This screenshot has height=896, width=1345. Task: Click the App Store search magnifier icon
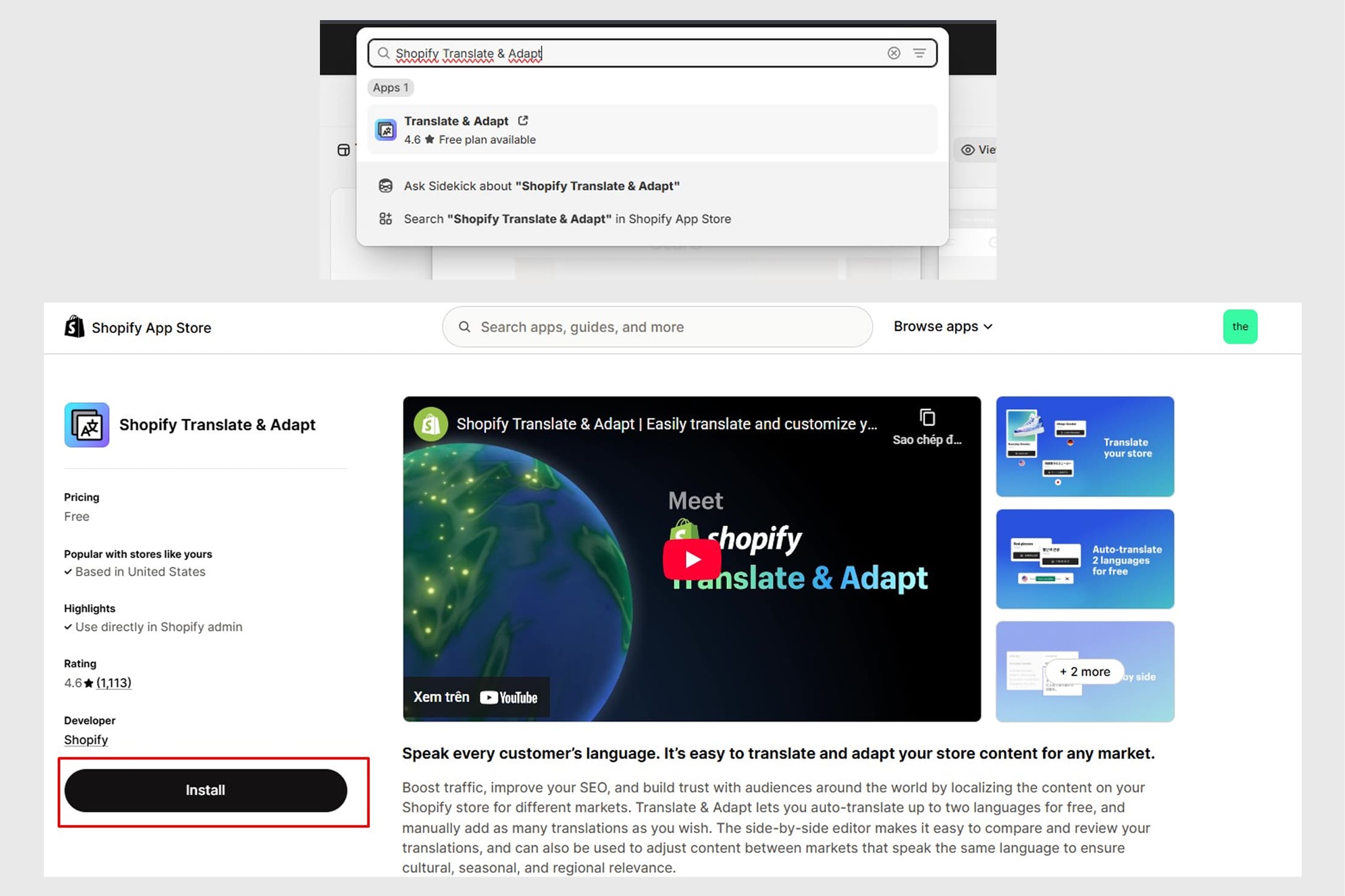click(464, 327)
